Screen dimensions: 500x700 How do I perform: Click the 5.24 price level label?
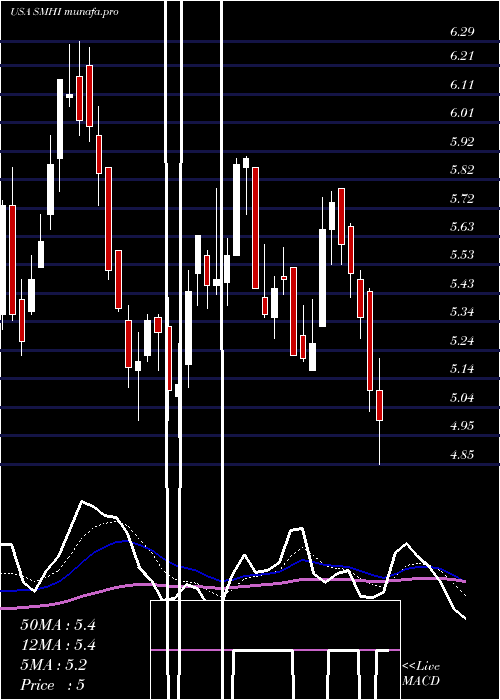pyautogui.click(x=462, y=341)
